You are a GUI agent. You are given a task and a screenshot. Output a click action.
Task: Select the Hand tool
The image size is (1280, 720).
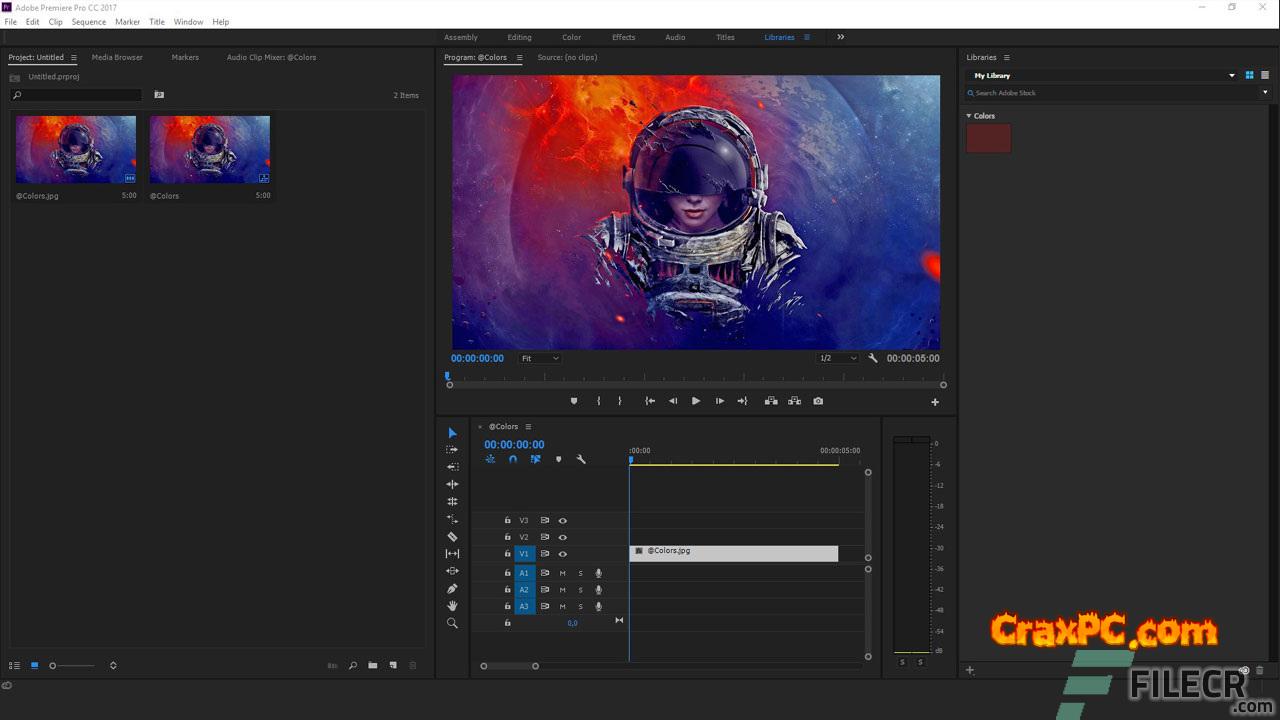coord(452,605)
